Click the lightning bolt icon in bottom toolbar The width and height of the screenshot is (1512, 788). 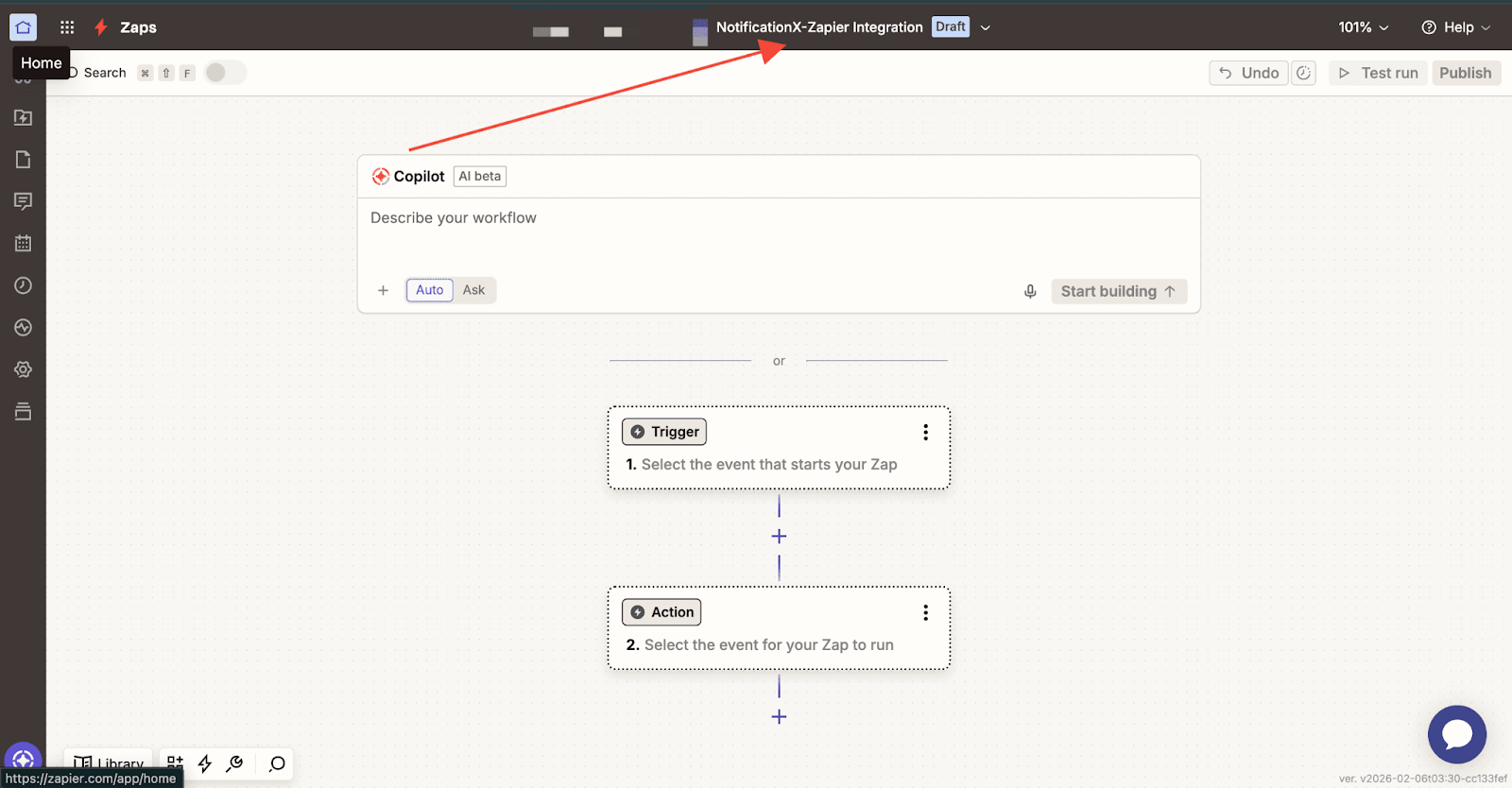(204, 763)
